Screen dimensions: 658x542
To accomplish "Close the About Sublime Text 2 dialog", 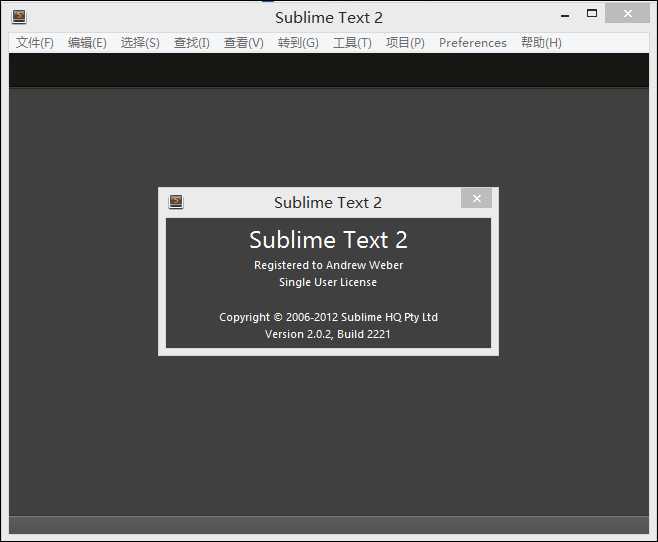I will click(476, 198).
